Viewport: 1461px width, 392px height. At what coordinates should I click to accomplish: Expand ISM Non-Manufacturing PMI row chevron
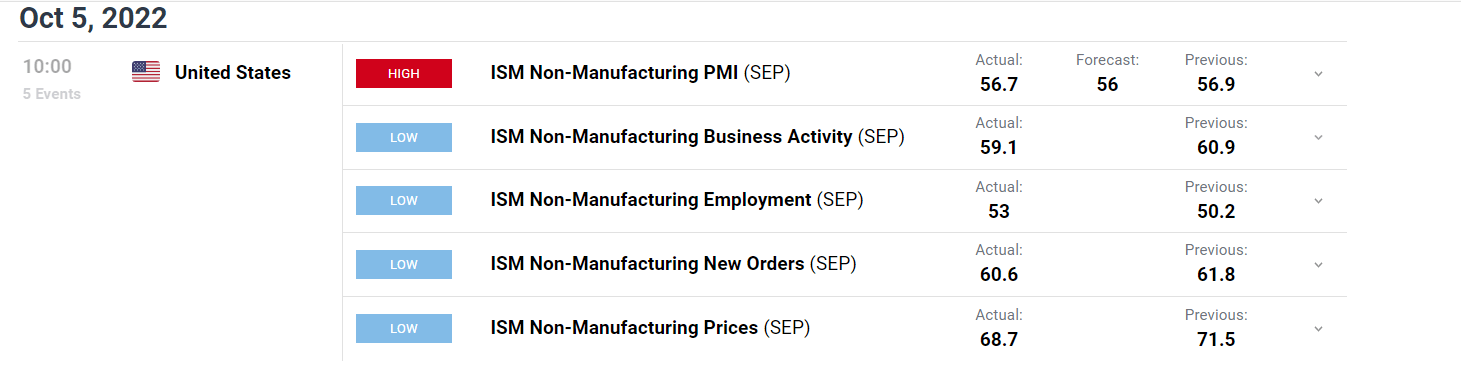click(1318, 74)
